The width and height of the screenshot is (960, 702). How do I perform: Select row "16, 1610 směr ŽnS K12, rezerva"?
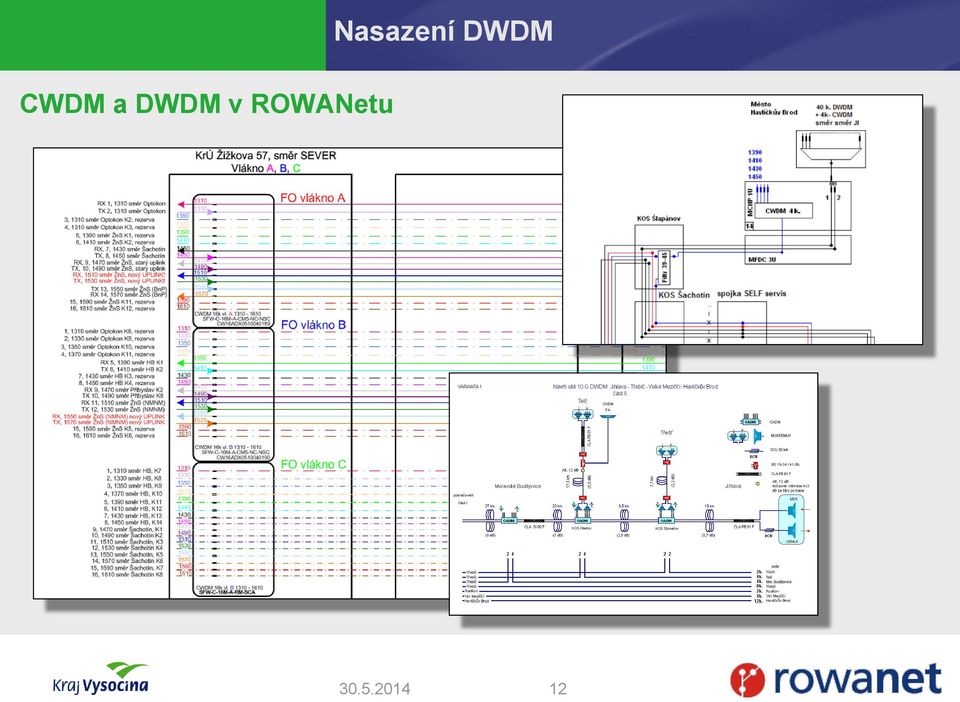pyautogui.click(x=112, y=308)
